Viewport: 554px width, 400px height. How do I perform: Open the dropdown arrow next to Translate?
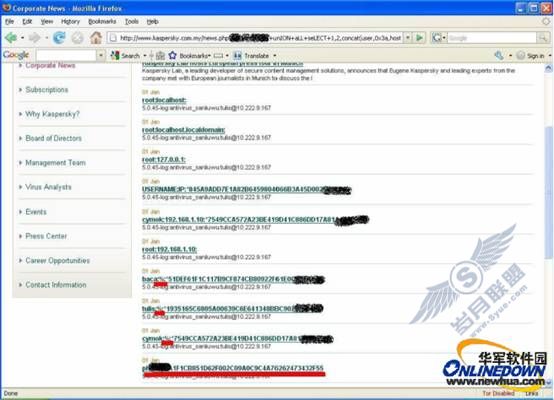click(275, 56)
